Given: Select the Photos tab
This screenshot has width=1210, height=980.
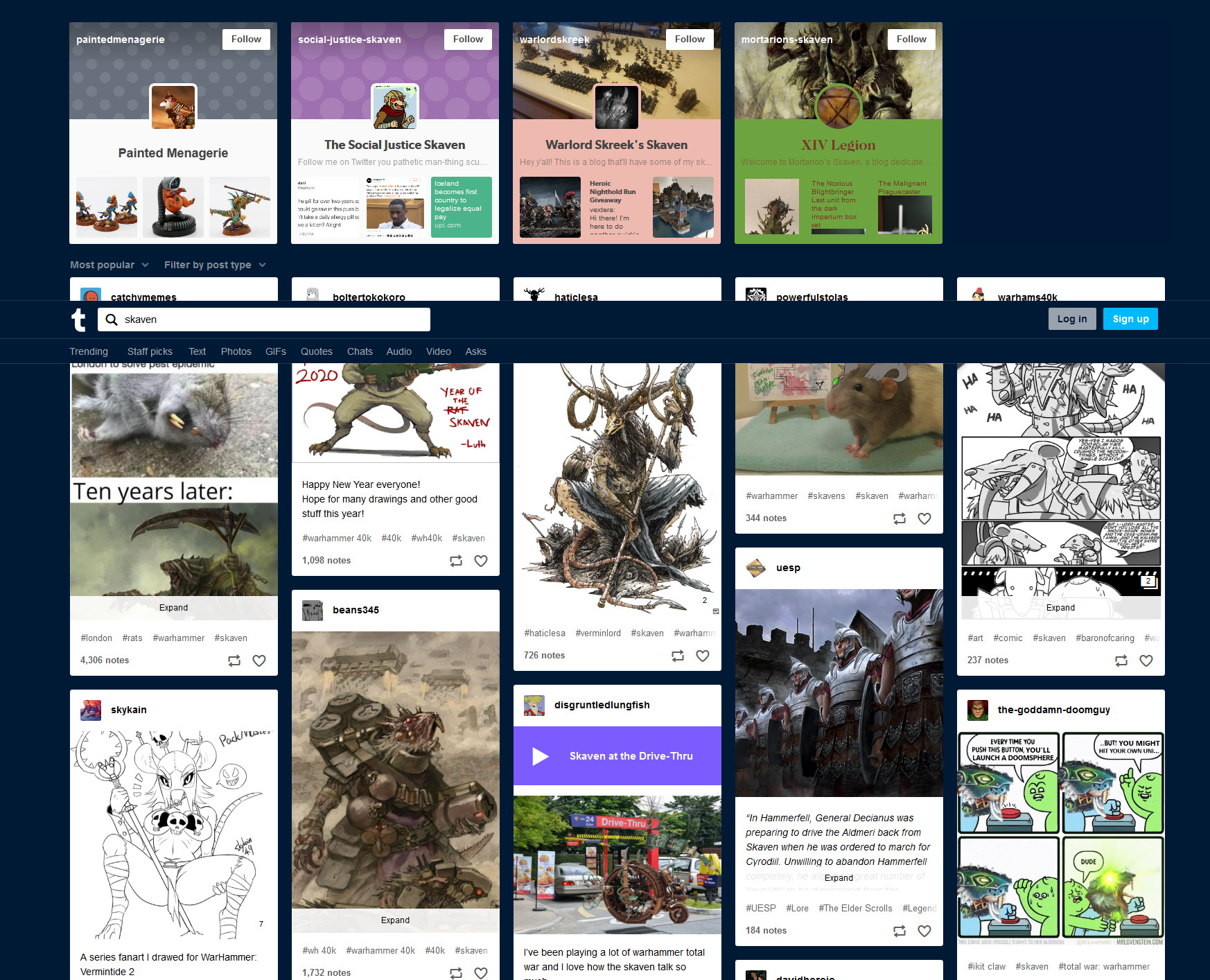Looking at the screenshot, I should tap(236, 351).
